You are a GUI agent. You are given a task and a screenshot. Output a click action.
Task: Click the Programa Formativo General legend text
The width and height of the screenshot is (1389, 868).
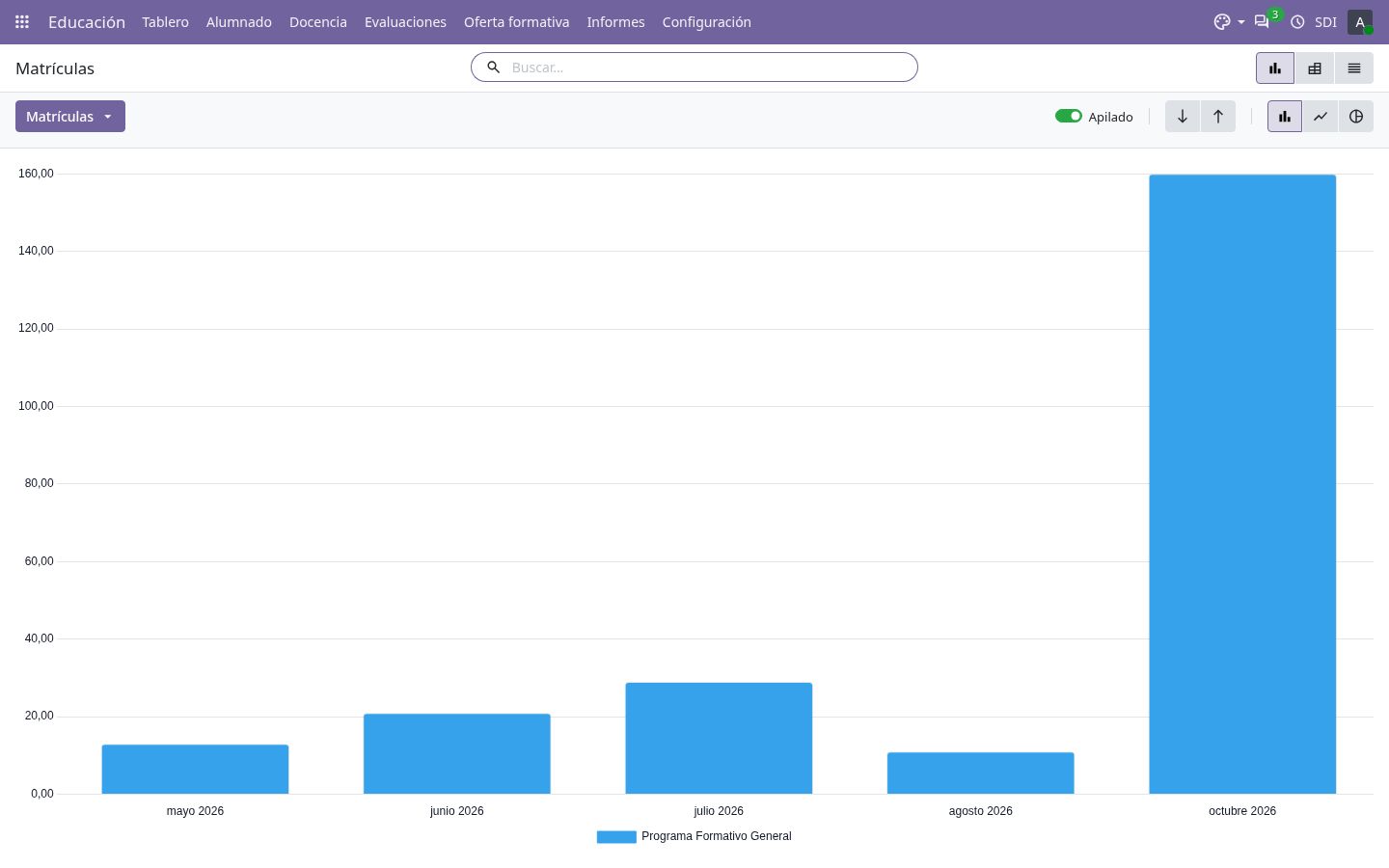(717, 836)
